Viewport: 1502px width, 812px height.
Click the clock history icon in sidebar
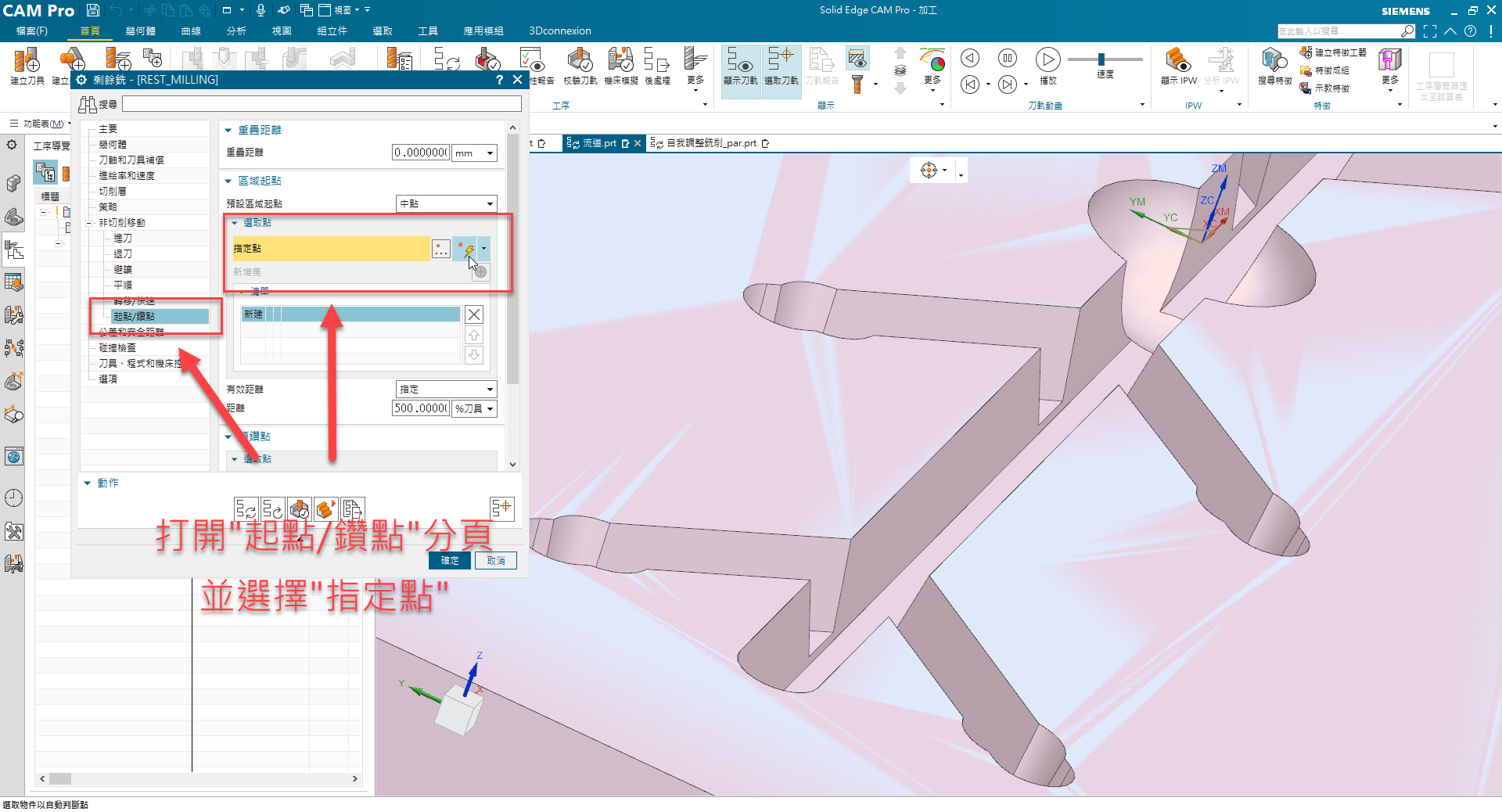(13, 498)
